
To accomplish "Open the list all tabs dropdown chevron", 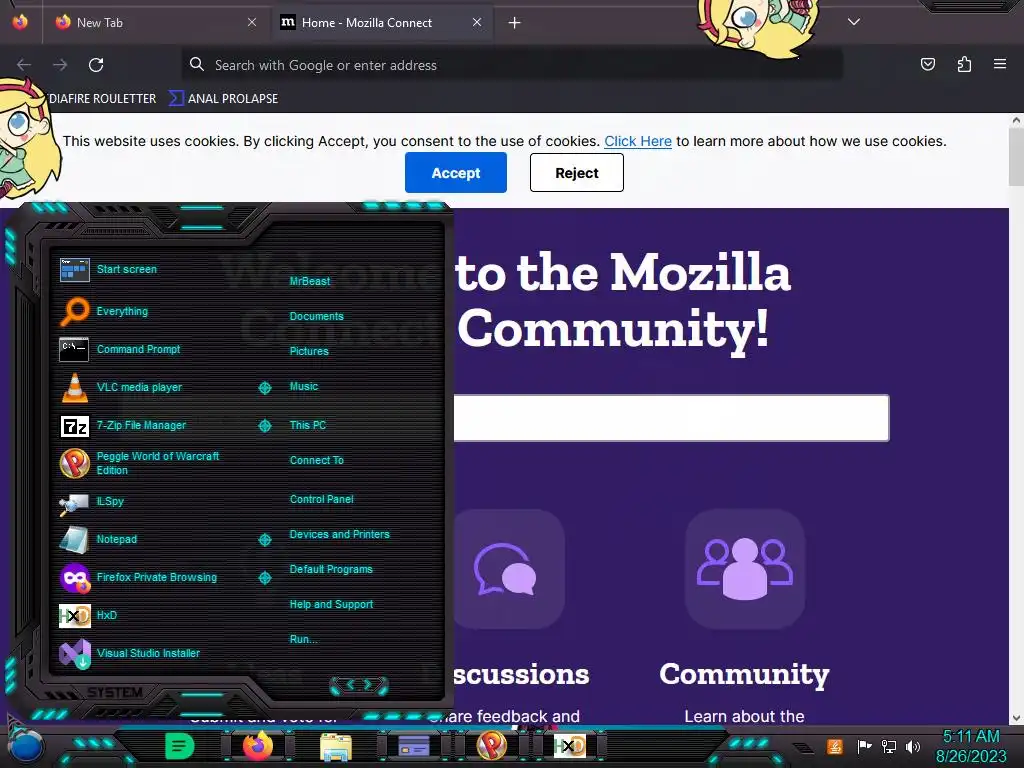I will (854, 22).
